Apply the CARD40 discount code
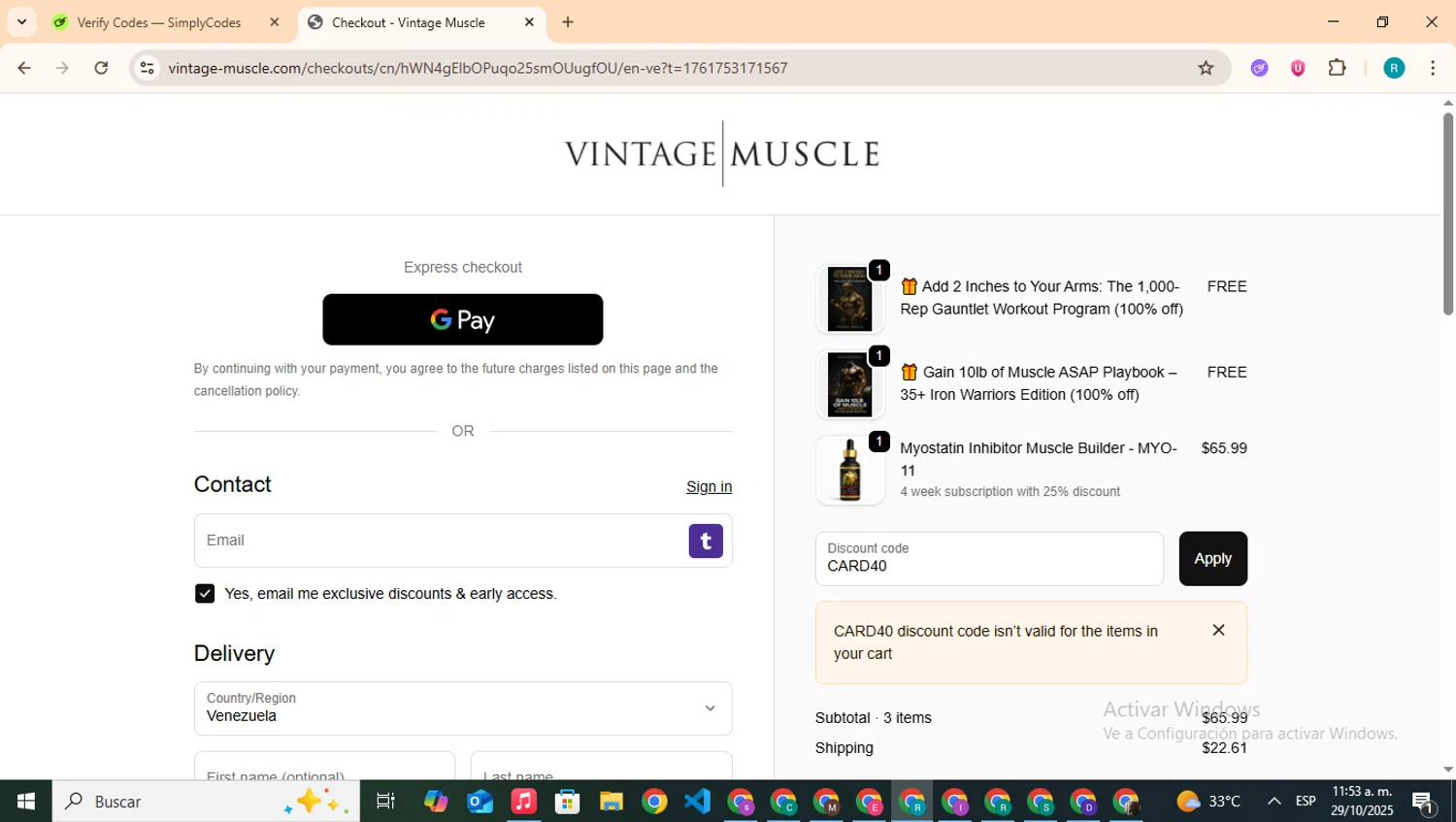This screenshot has width=1456, height=822. (1212, 558)
